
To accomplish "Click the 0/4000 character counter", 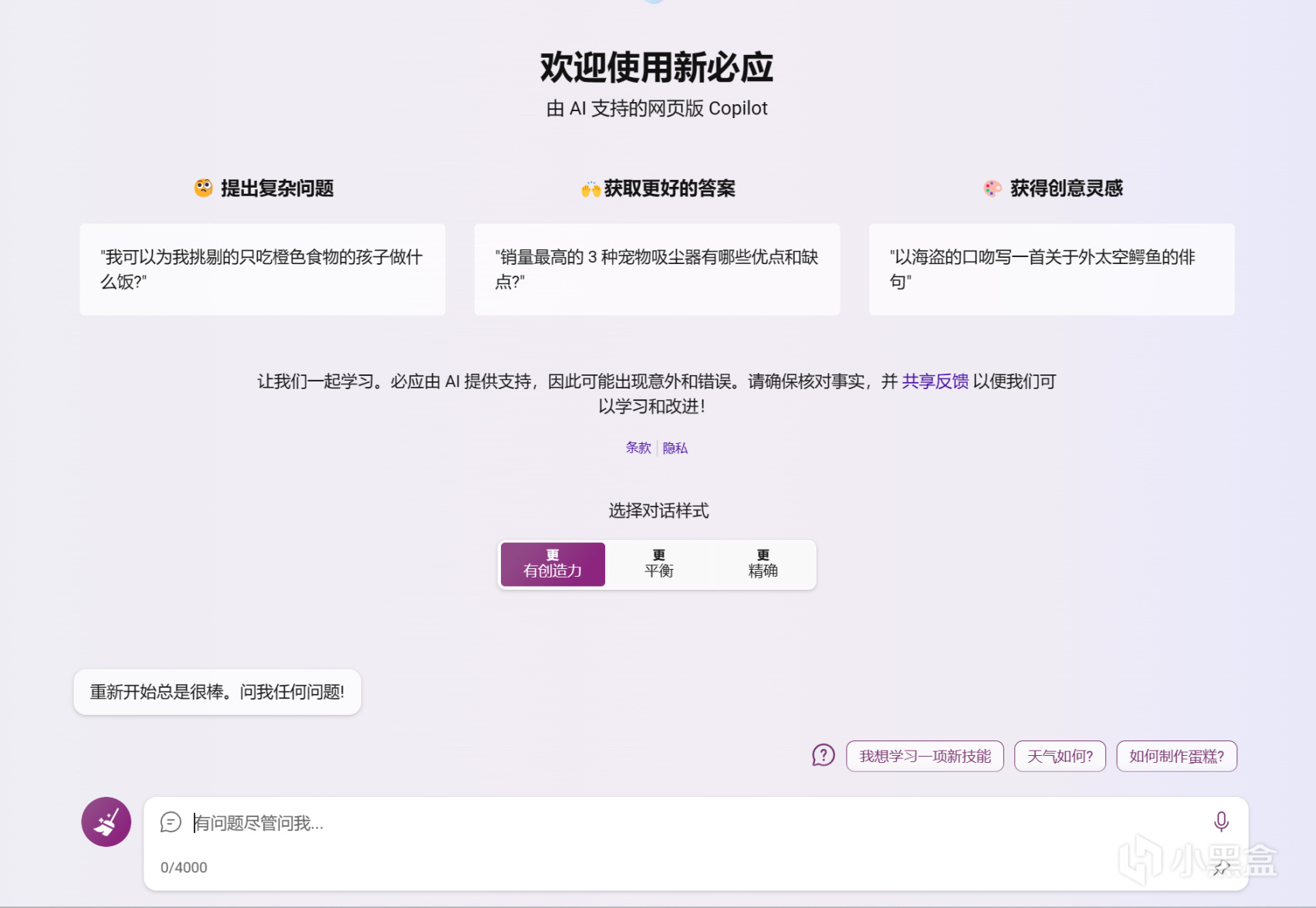I will [184, 867].
